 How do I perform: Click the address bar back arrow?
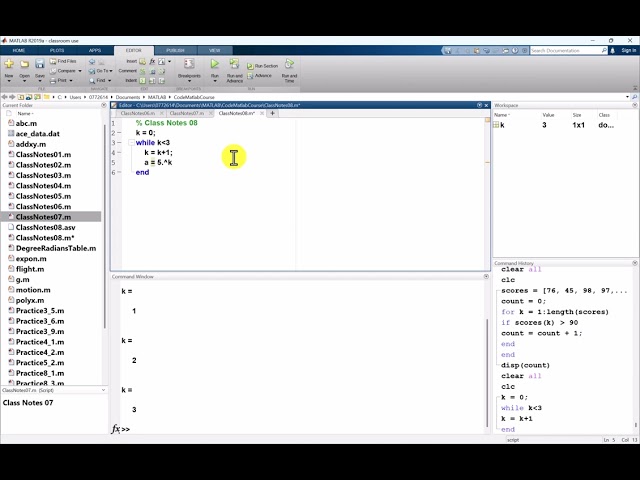pyautogui.click(x=4, y=97)
